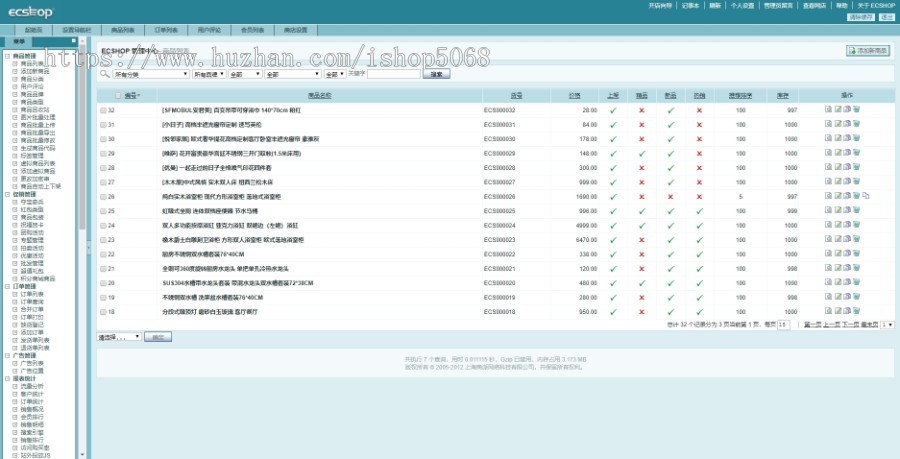Open 广告管理 item in sidebar tree
The width and height of the screenshot is (900, 459).
coord(24,356)
